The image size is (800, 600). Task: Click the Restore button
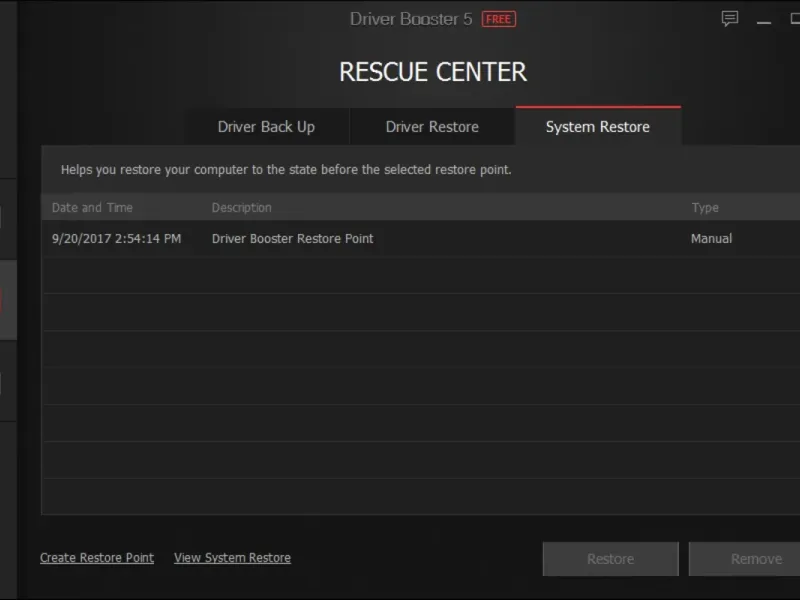[611, 559]
